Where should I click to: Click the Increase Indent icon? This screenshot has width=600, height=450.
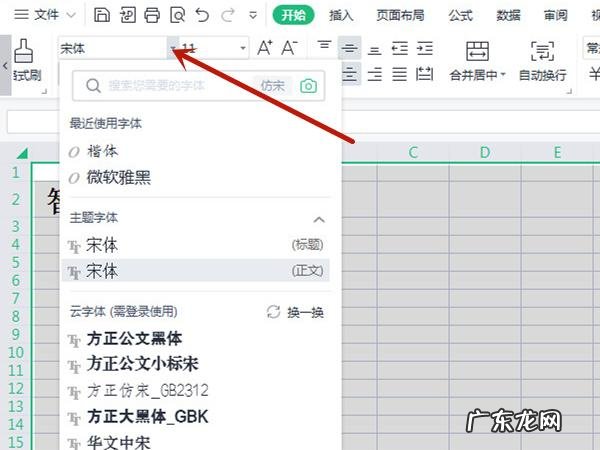coord(425,48)
